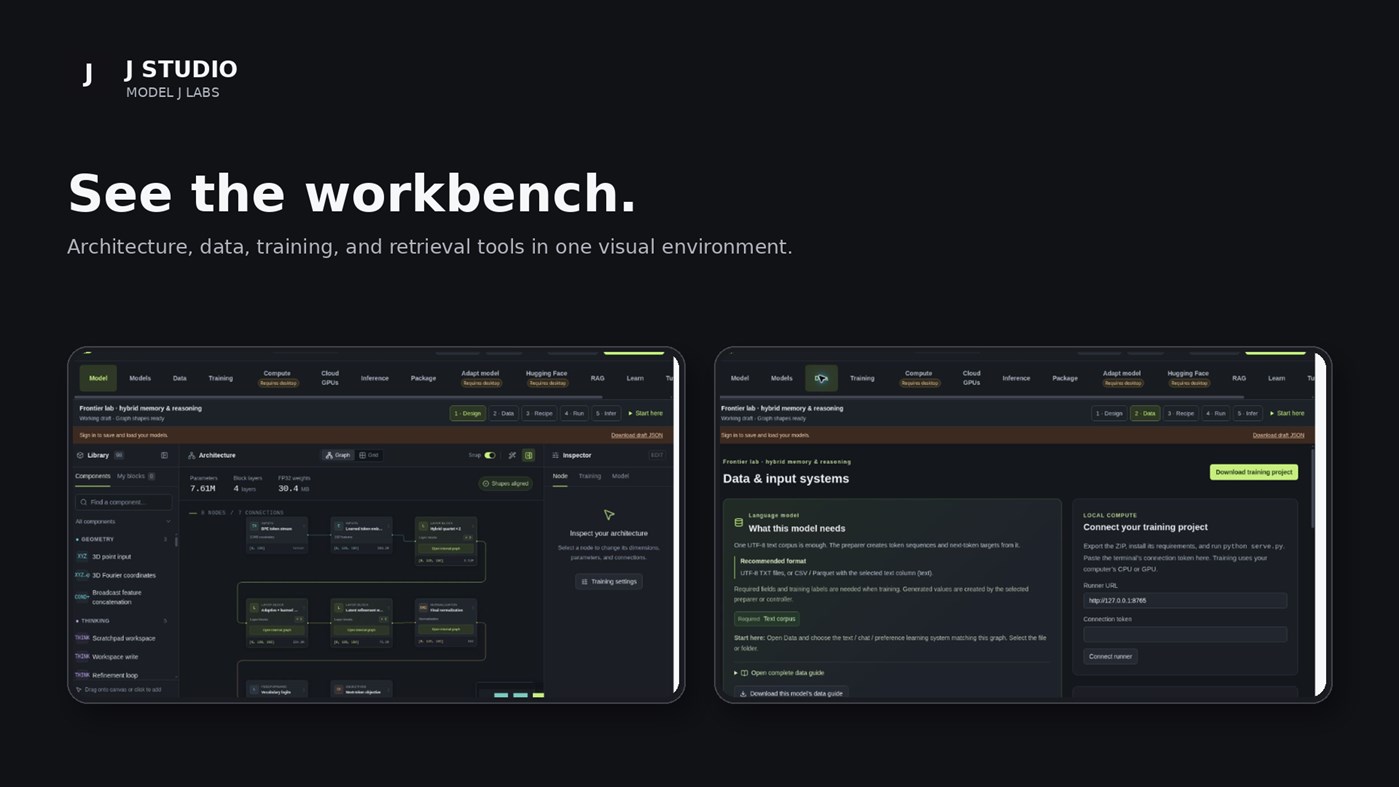This screenshot has height=787, width=1399.
Task: Toggle the Shapes aligned indicator
Action: (x=506, y=484)
